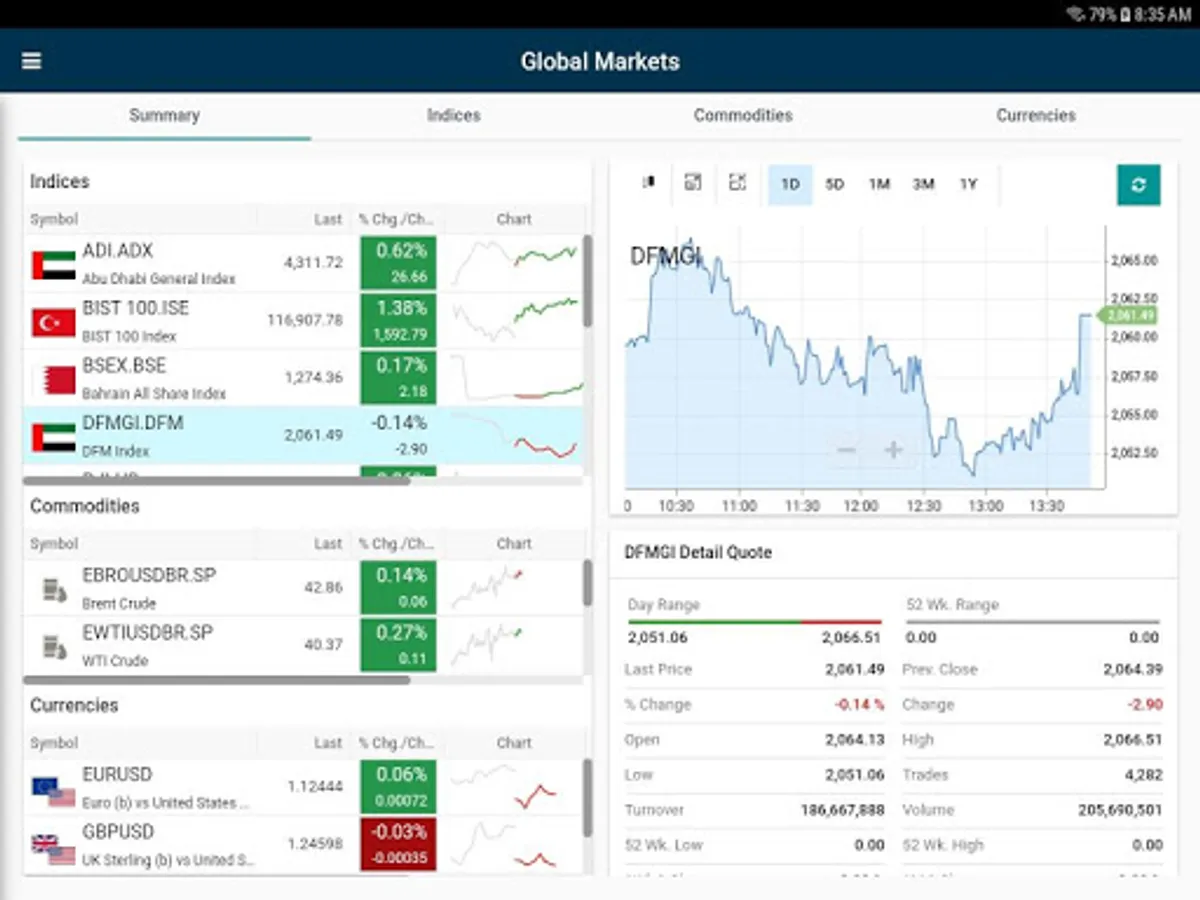Switch to the Indices tab
The height and width of the screenshot is (900, 1200).
pos(454,115)
